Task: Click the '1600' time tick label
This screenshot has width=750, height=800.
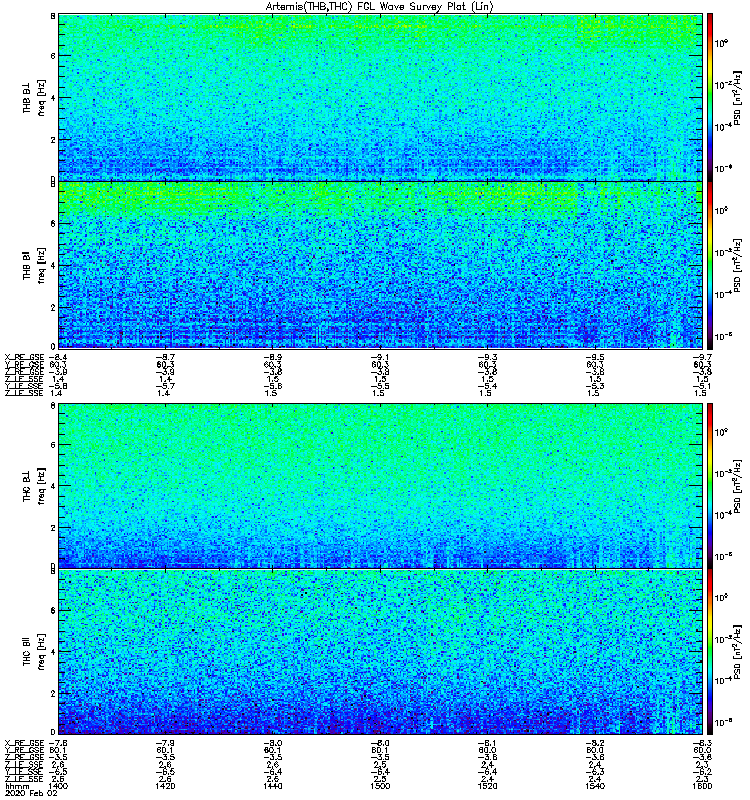Action: 703,786
